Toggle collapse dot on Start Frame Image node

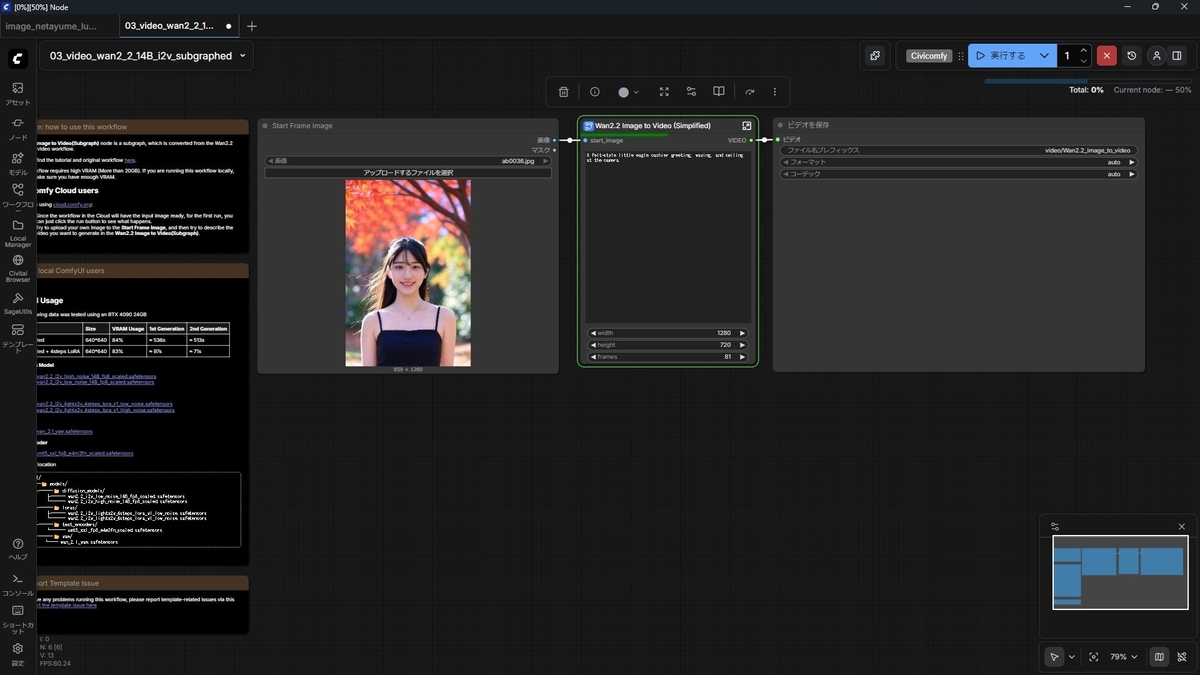(x=265, y=126)
